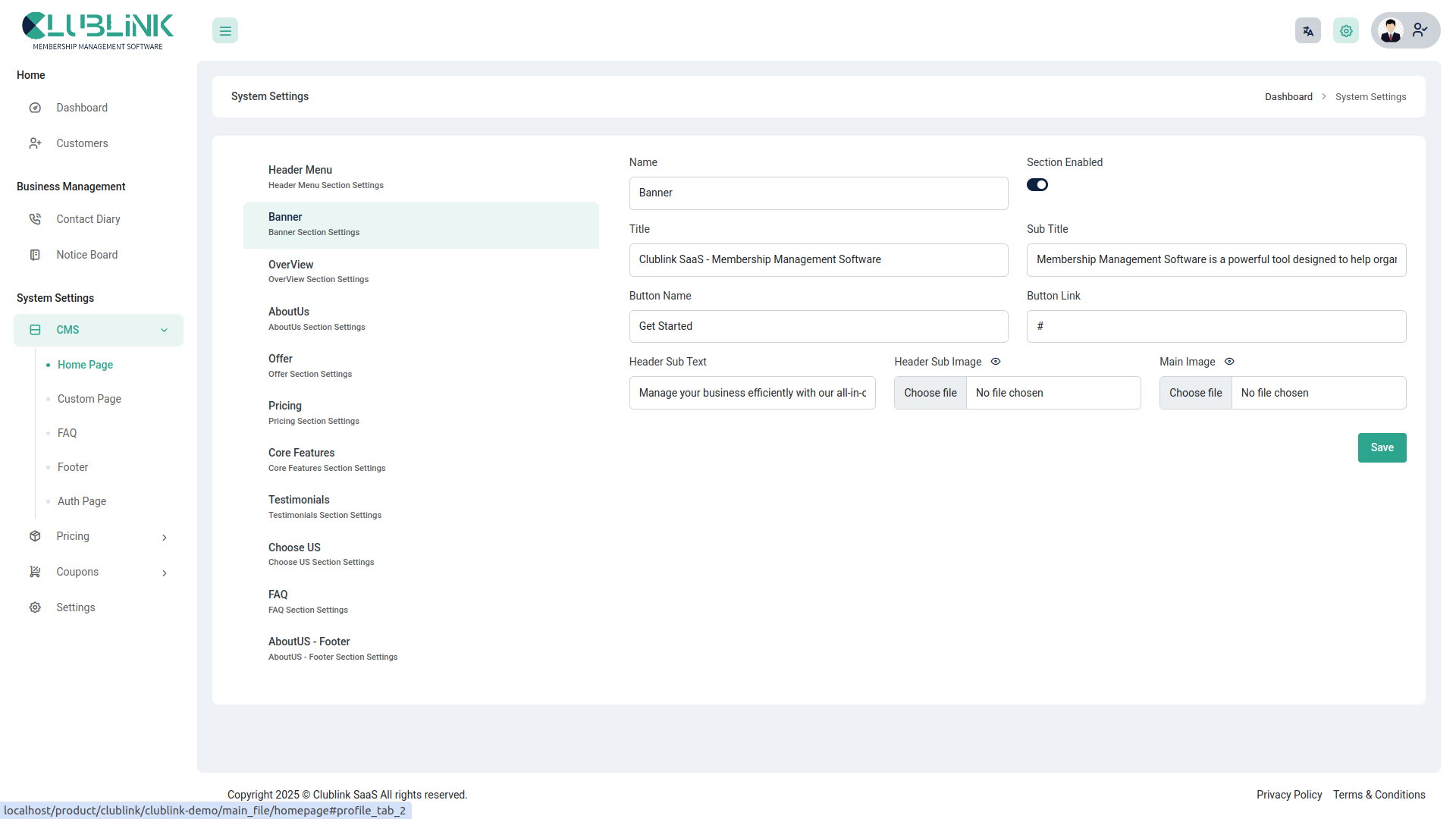Viewport: 1456px width, 819px height.
Task: Click the Save button
Action: 1382,447
